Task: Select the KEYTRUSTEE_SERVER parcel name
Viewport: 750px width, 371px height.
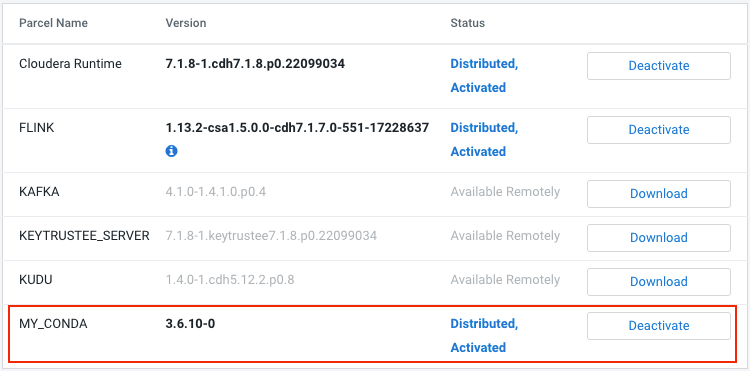Action: pyautogui.click(x=84, y=236)
